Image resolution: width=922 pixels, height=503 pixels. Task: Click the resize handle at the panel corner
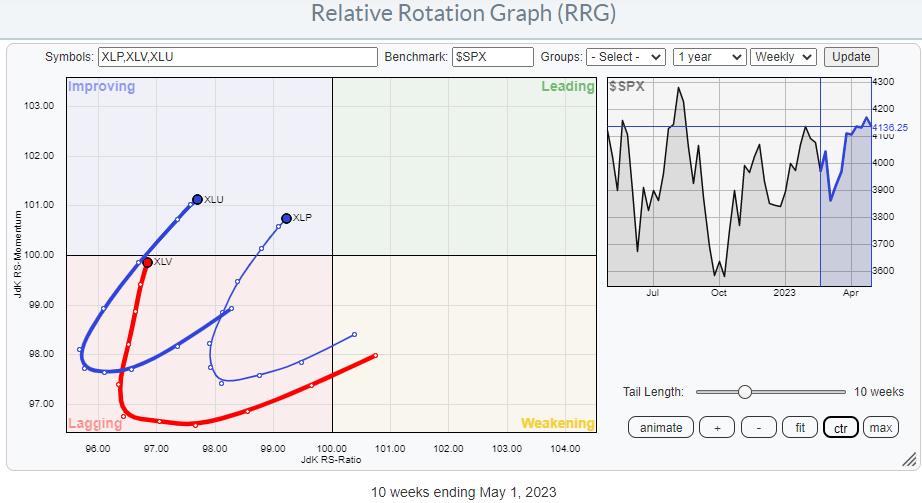pos(907,460)
